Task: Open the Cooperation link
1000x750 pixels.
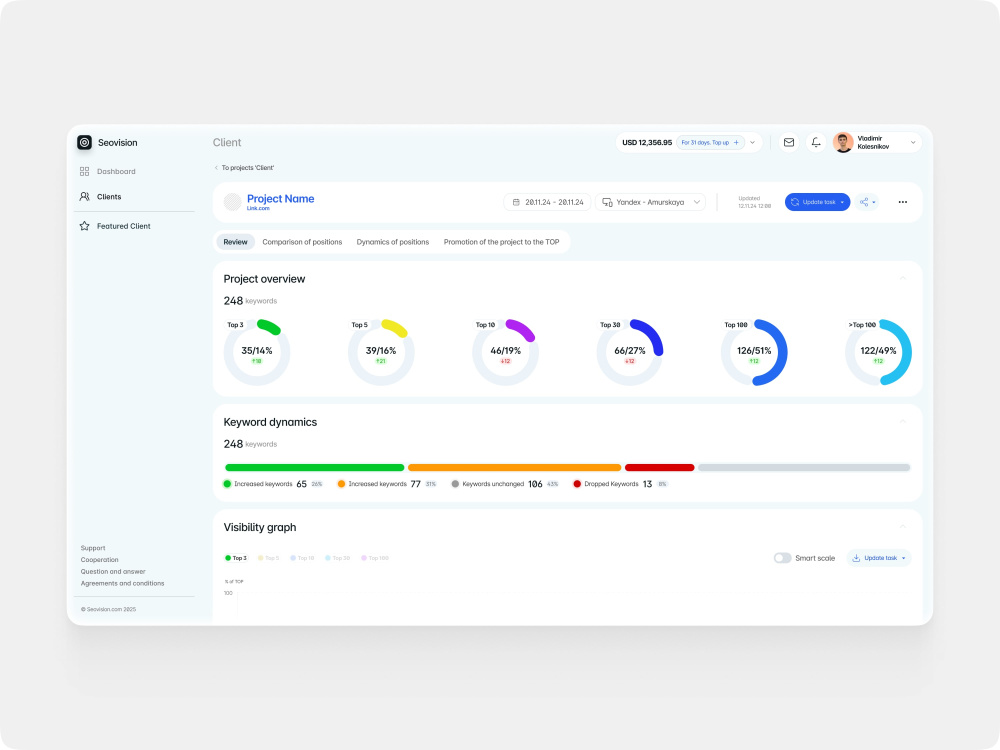Action: (99, 560)
